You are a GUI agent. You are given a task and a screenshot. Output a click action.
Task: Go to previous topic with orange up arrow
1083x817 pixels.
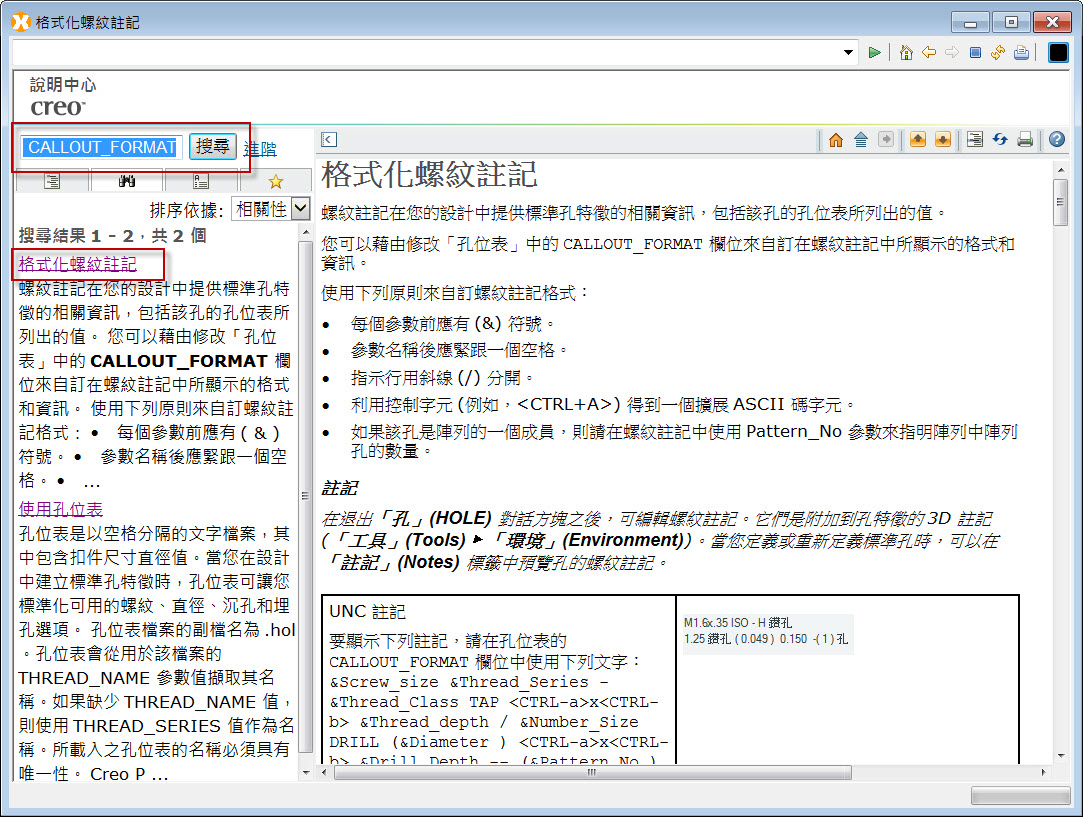(x=917, y=139)
